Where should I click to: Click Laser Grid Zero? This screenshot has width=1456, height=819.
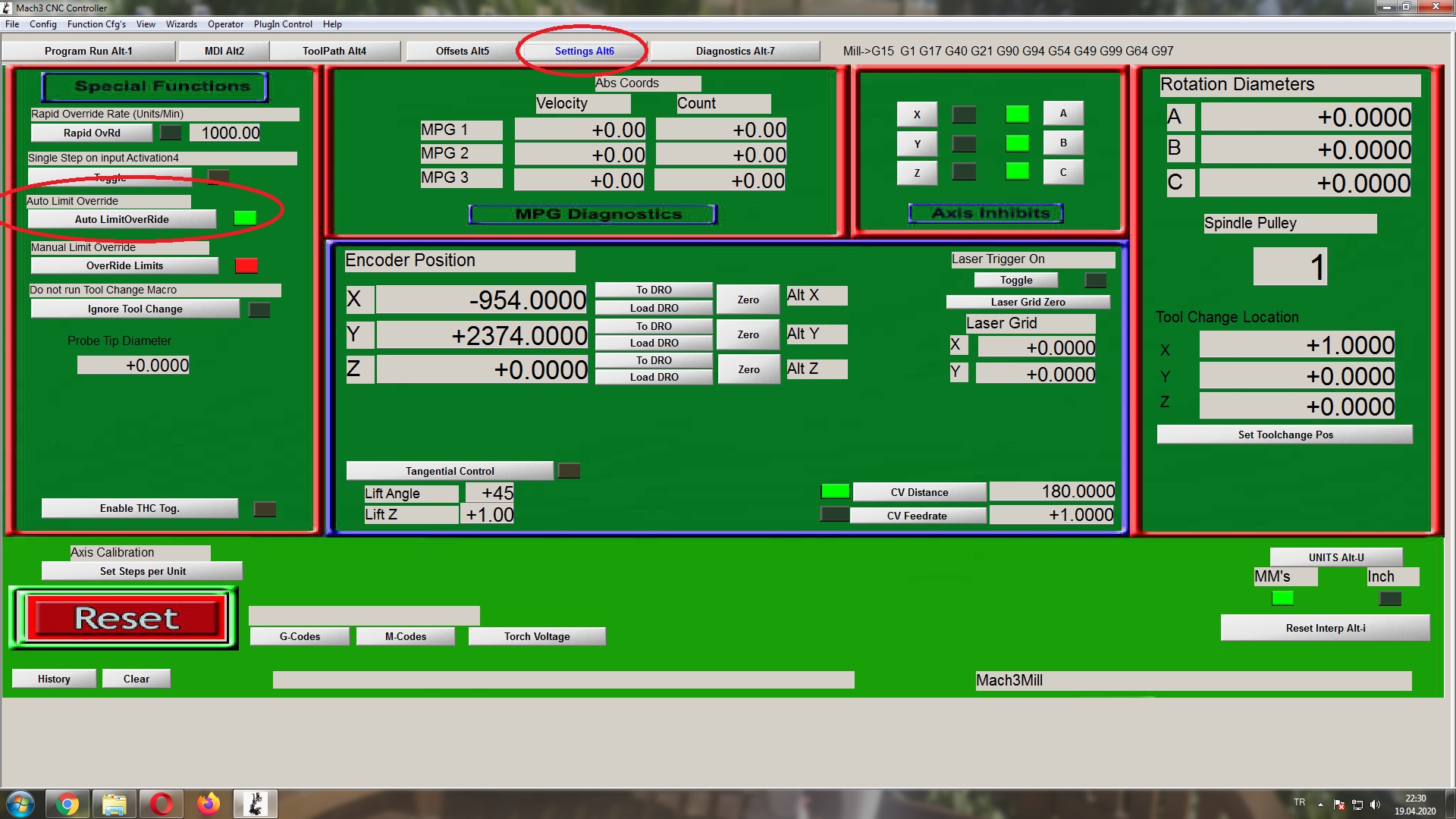[x=1028, y=302]
